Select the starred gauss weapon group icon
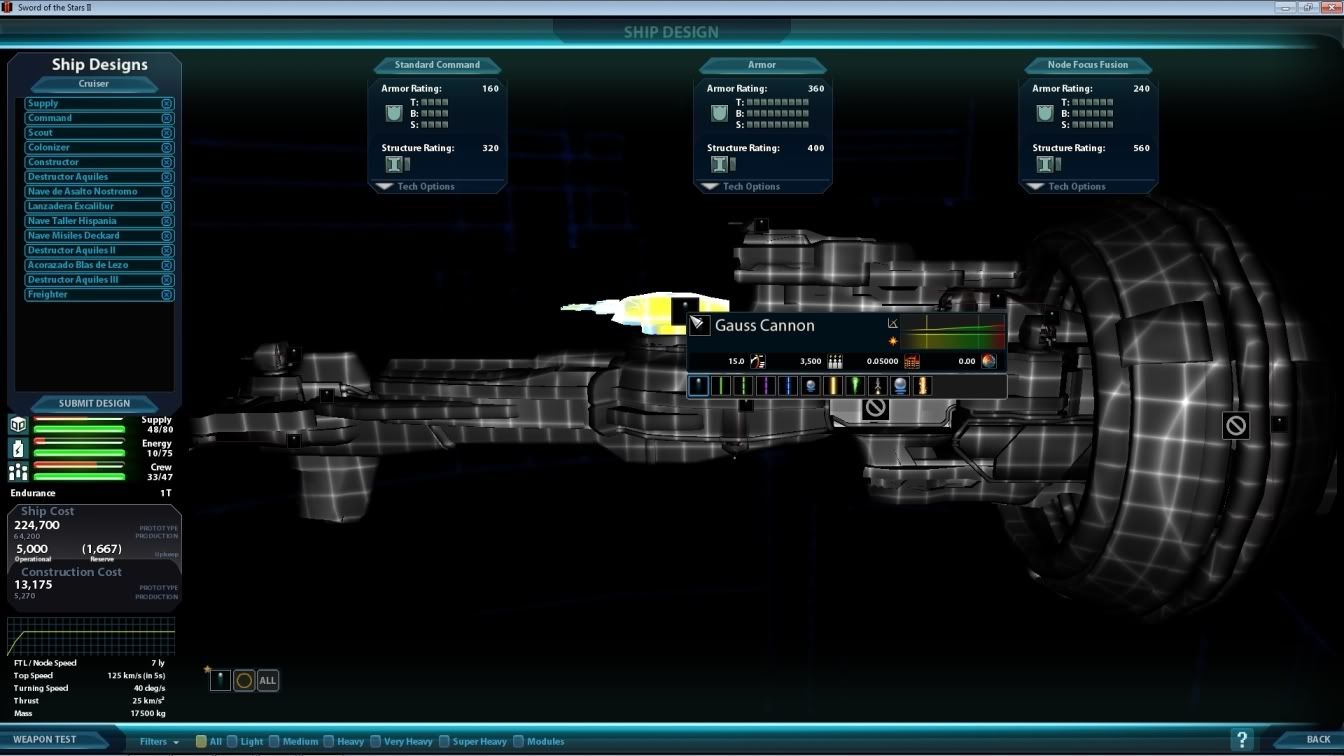This screenshot has height=756, width=1344. pos(220,680)
